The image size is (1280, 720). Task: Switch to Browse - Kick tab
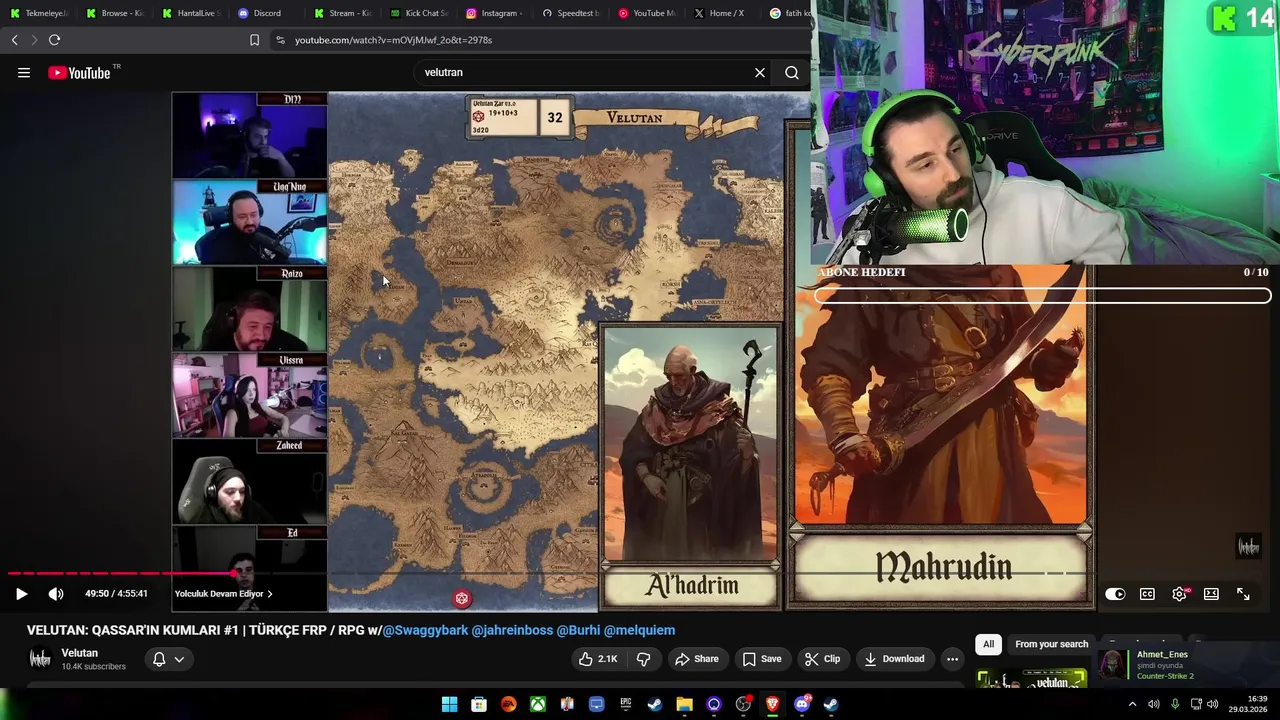(115, 13)
